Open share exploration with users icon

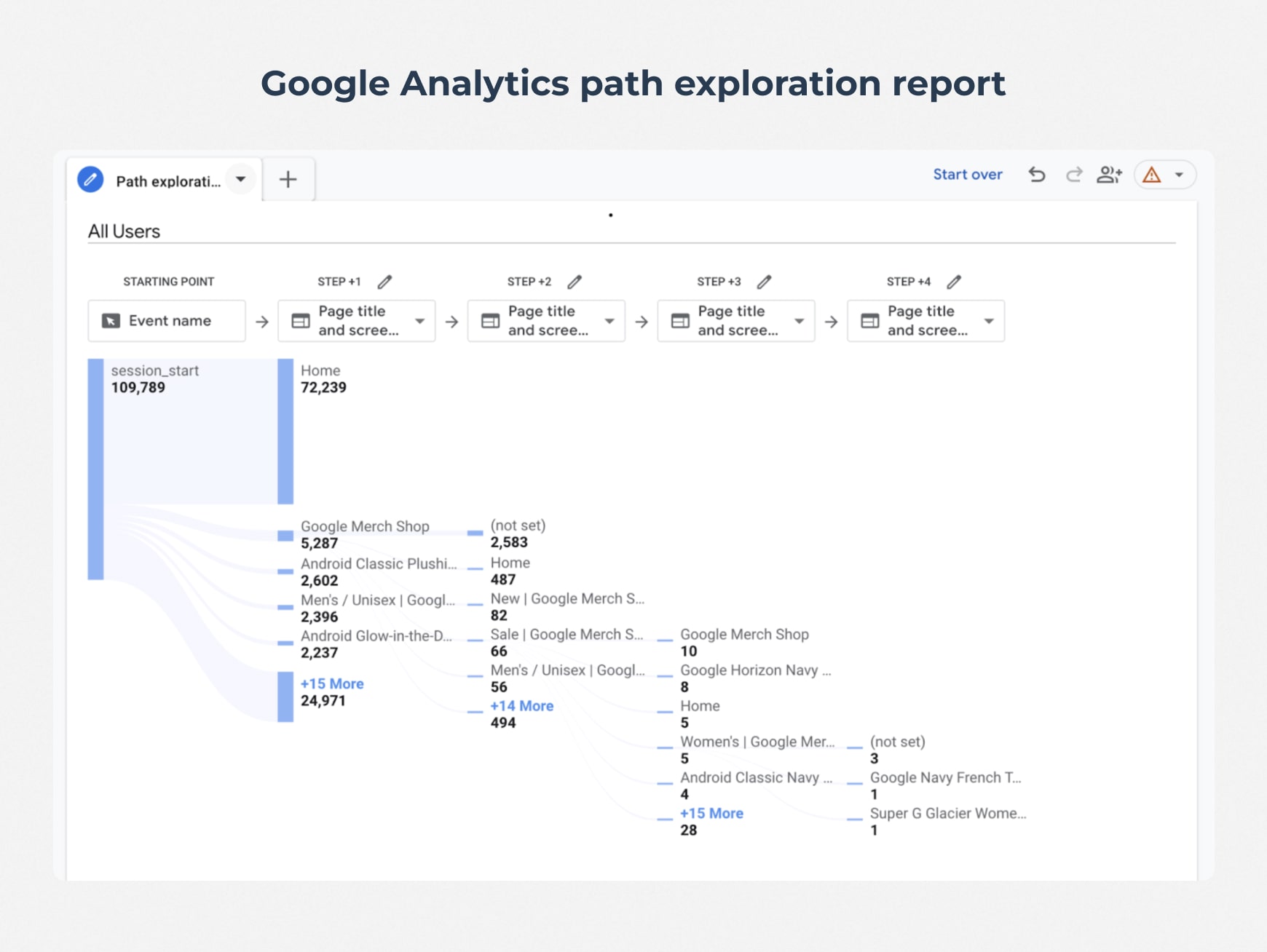pos(1109,175)
